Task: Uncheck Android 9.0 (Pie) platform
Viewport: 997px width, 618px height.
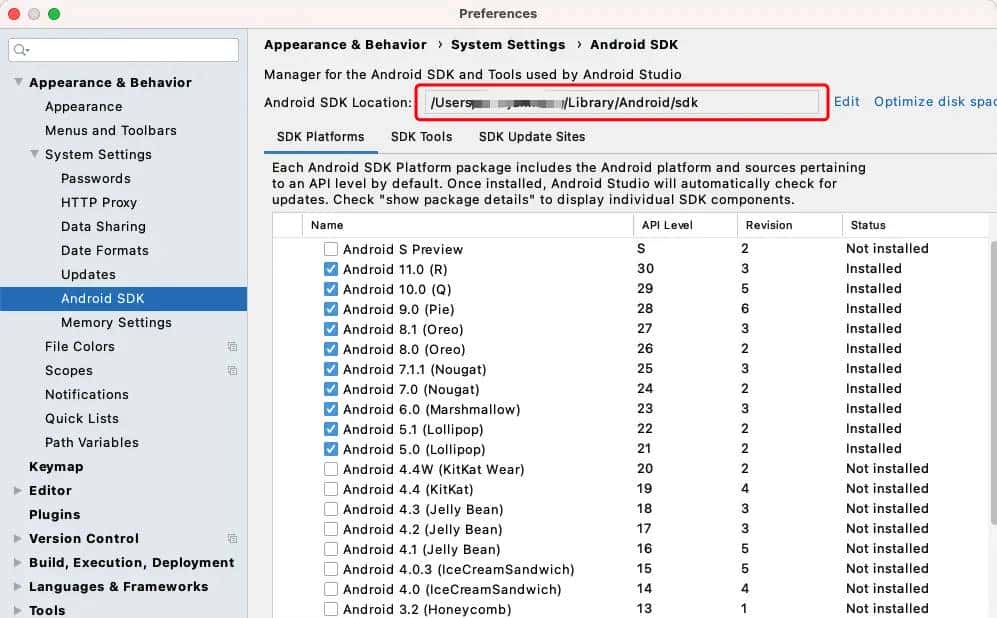Action: 331,309
